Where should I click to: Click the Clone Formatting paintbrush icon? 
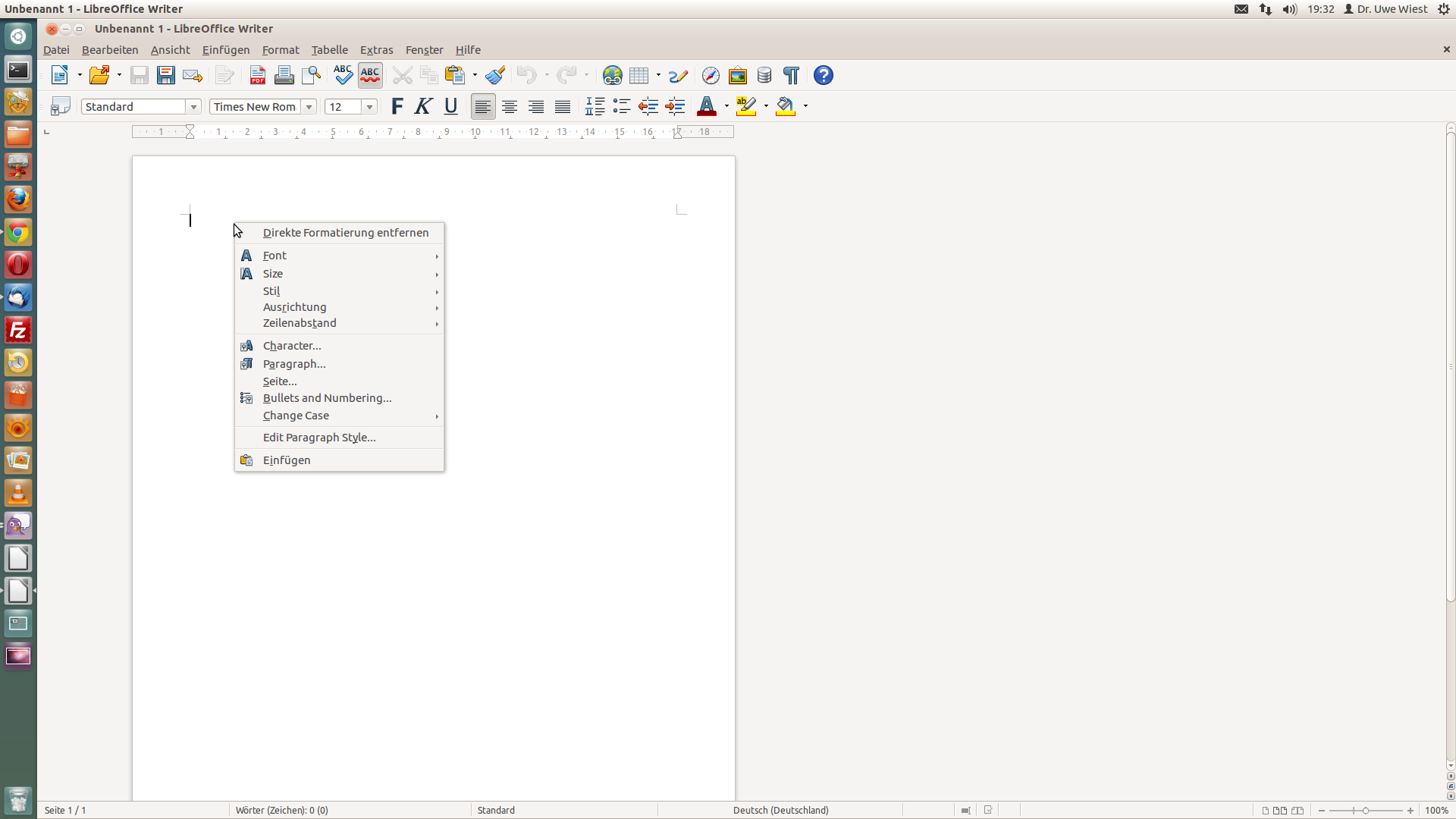496,76
